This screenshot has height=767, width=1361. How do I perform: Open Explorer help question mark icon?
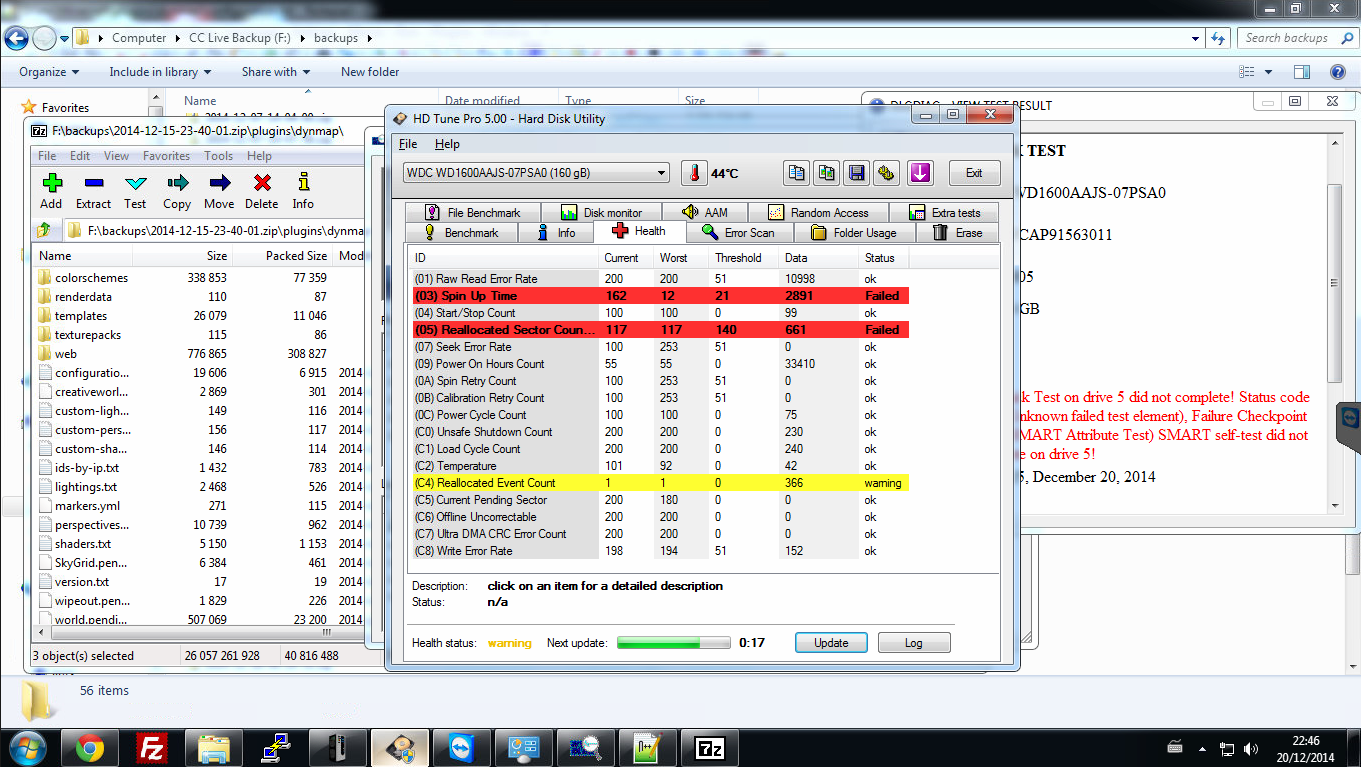(x=1337, y=72)
